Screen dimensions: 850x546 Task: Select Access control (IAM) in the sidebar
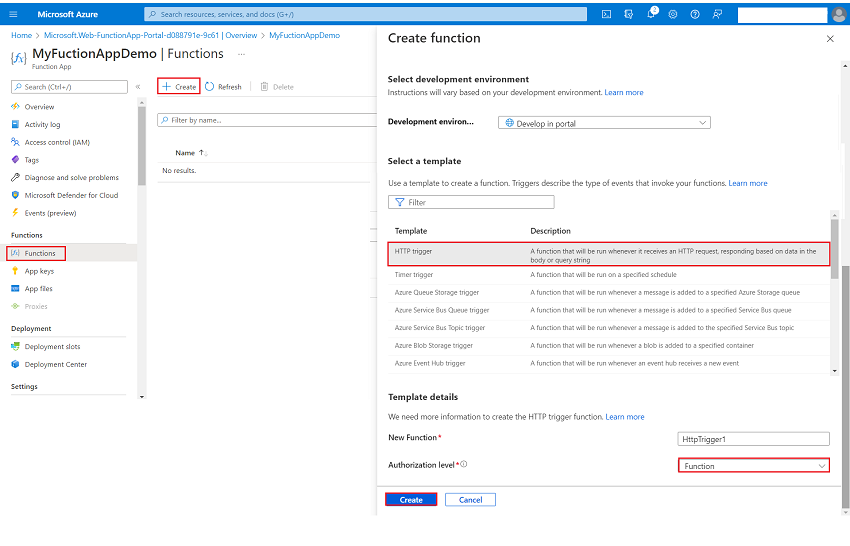pyautogui.click(x=56, y=142)
